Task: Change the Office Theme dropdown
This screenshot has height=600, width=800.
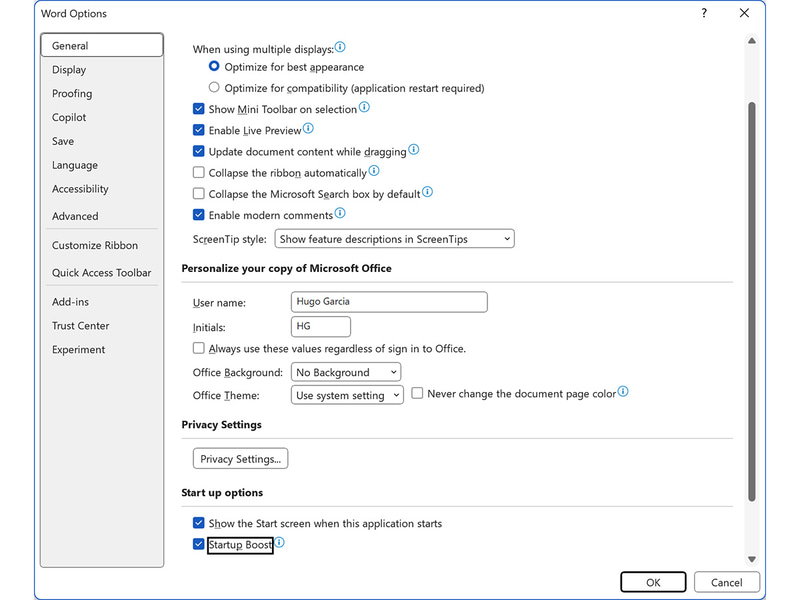Action: [345, 394]
